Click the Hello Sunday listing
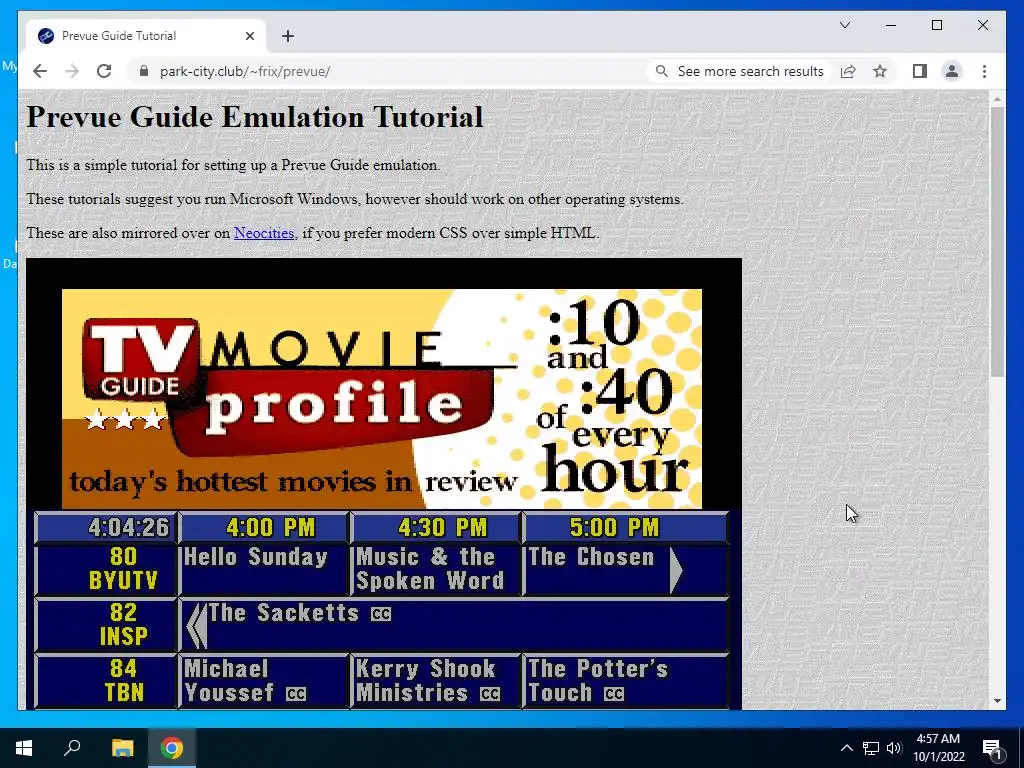Image resolution: width=1024 pixels, height=768 pixels. (x=264, y=569)
